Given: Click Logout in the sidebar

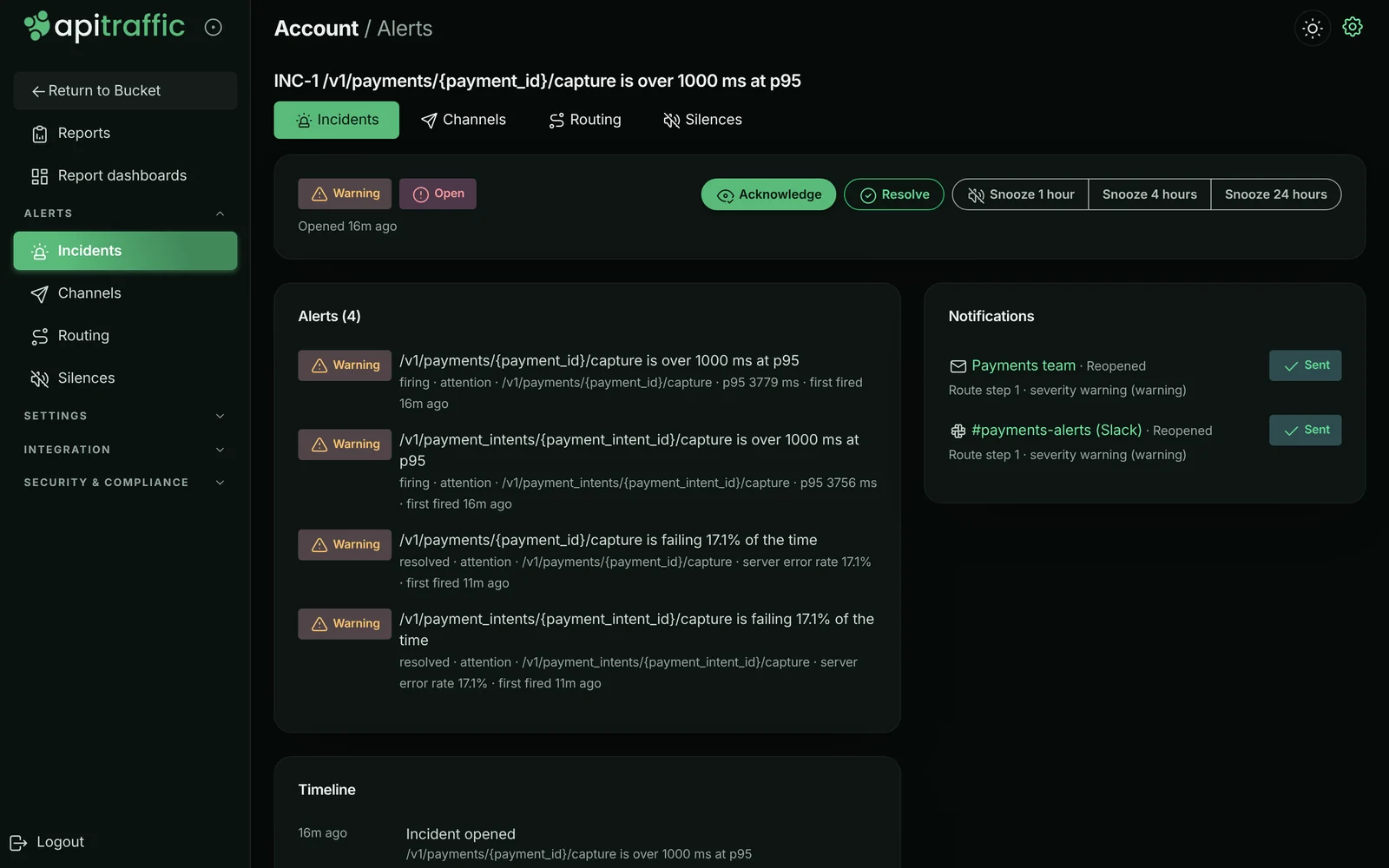Looking at the screenshot, I should tap(47, 843).
